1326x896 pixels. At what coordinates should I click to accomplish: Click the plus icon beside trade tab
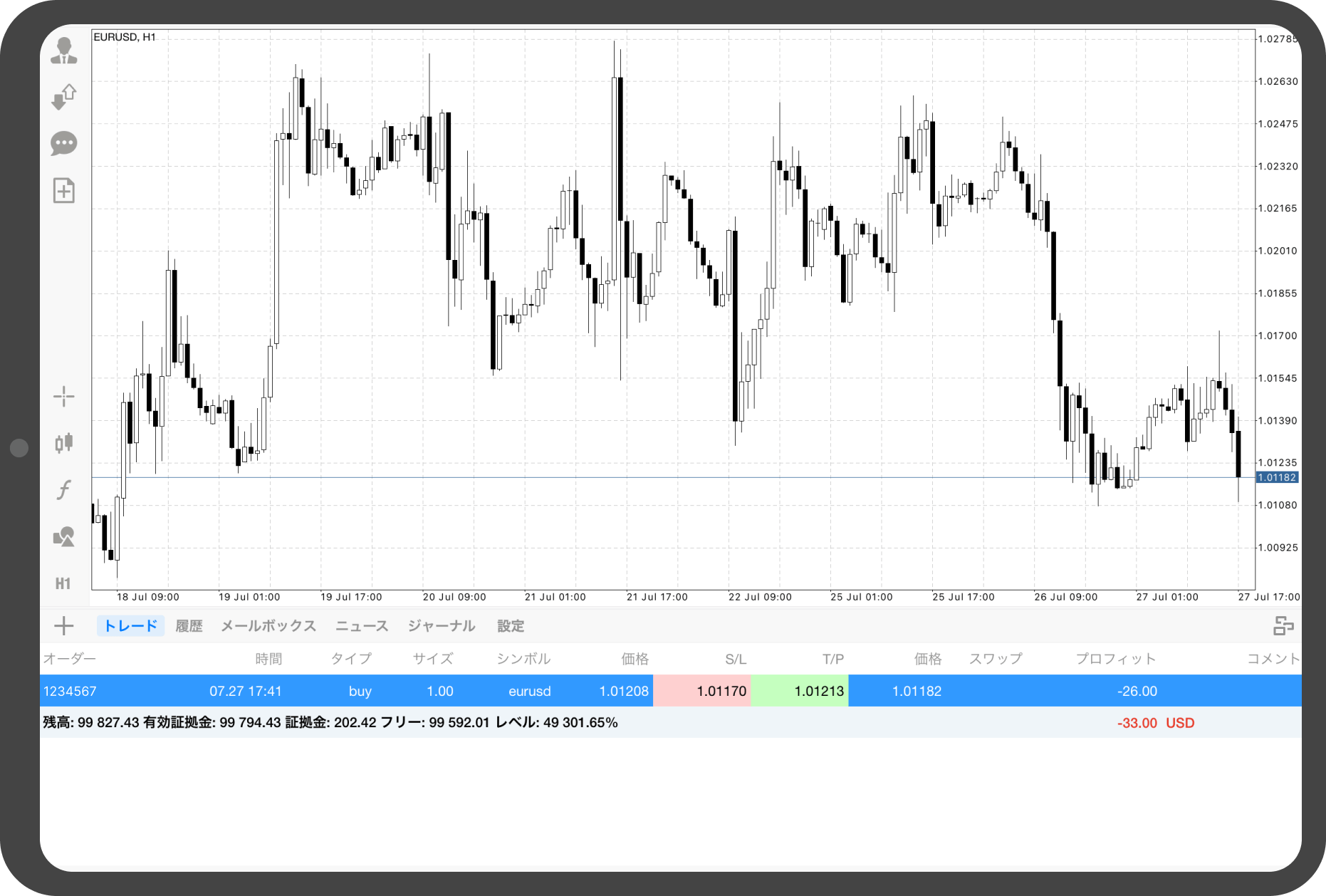coord(63,626)
